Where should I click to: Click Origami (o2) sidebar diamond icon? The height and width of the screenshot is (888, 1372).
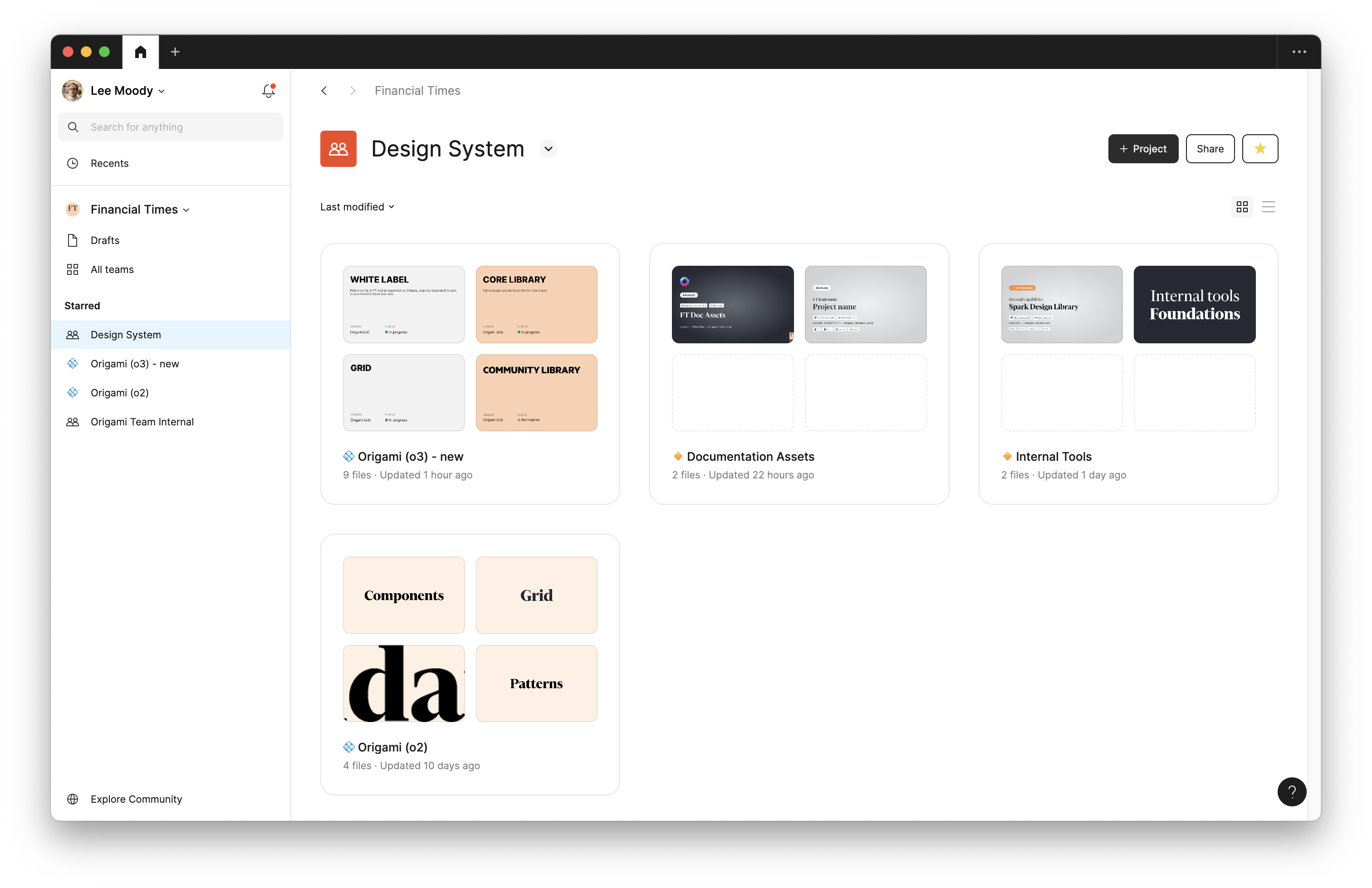[73, 392]
